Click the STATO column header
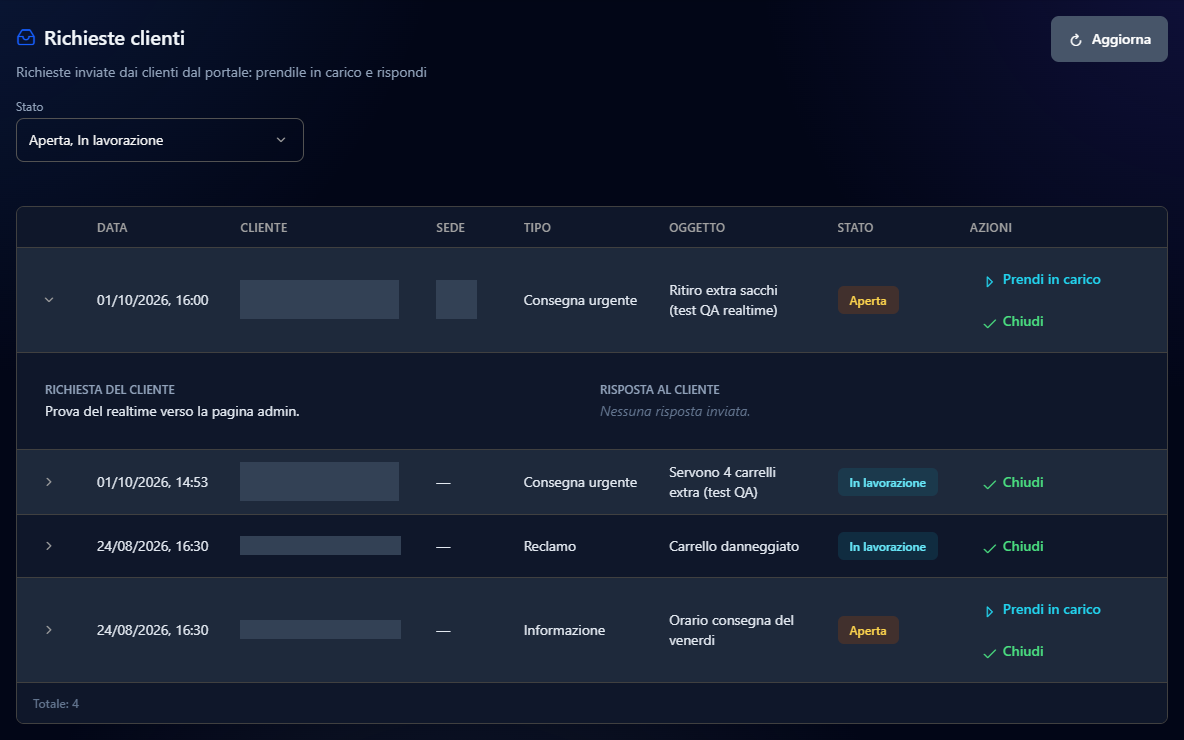This screenshot has width=1184, height=740. [855, 228]
